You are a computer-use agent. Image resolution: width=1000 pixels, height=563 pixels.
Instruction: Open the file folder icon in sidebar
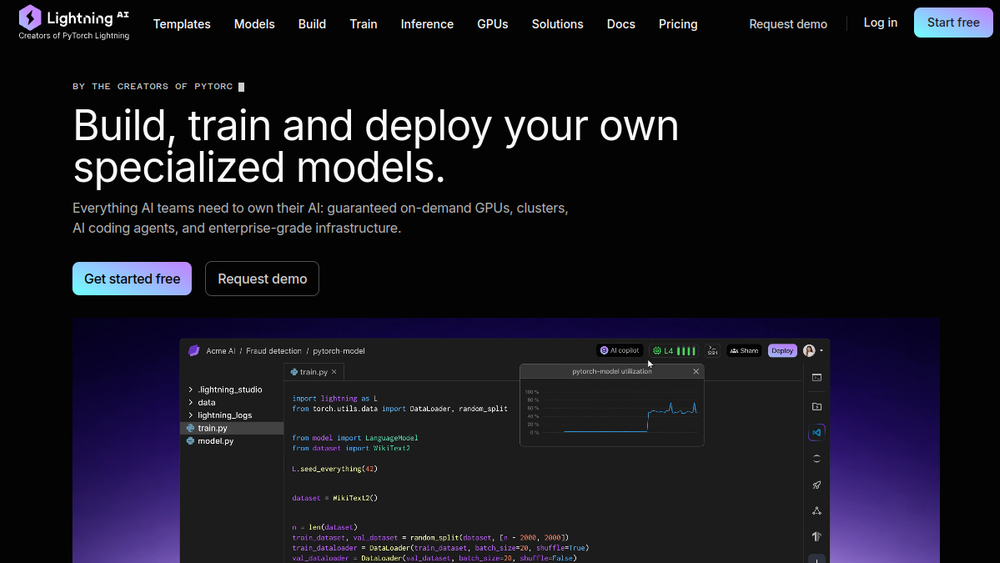[816, 406]
